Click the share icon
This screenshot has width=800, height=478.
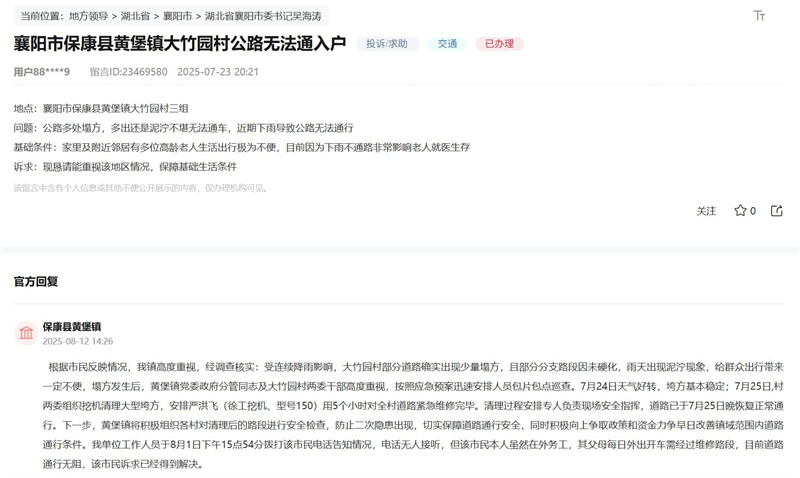[776, 211]
